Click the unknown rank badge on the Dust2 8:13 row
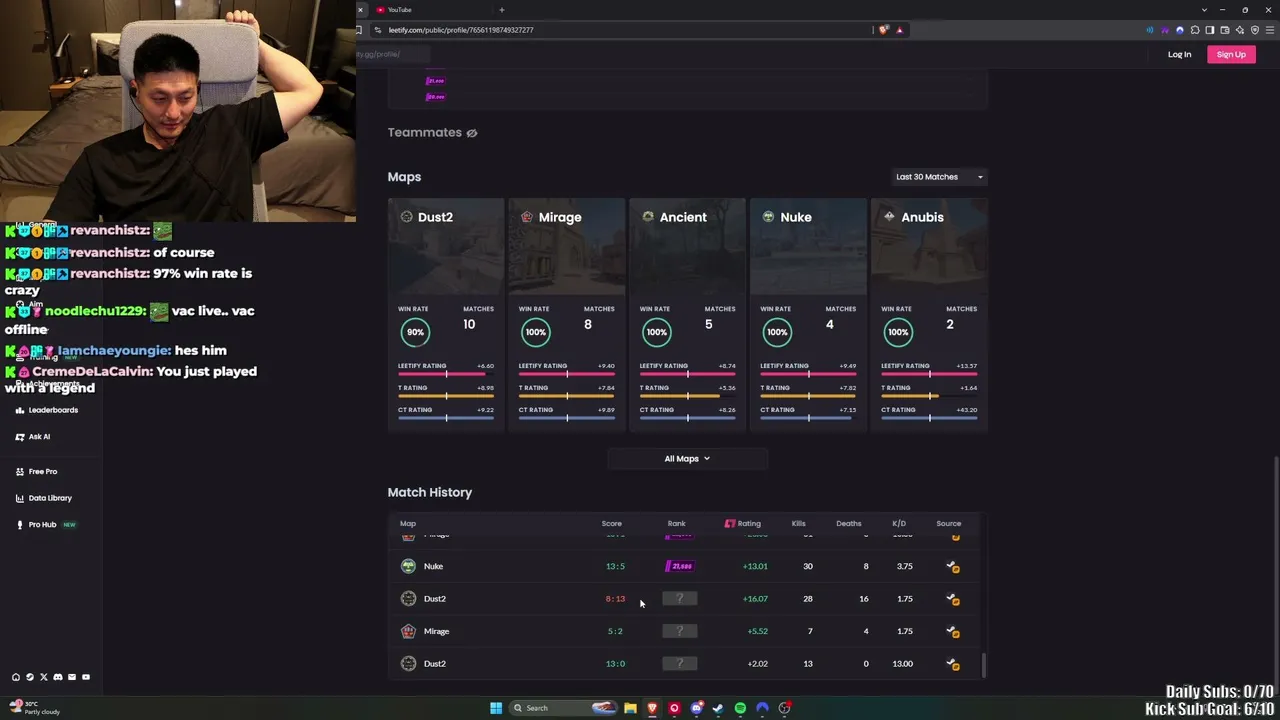1280x720 pixels. point(679,599)
